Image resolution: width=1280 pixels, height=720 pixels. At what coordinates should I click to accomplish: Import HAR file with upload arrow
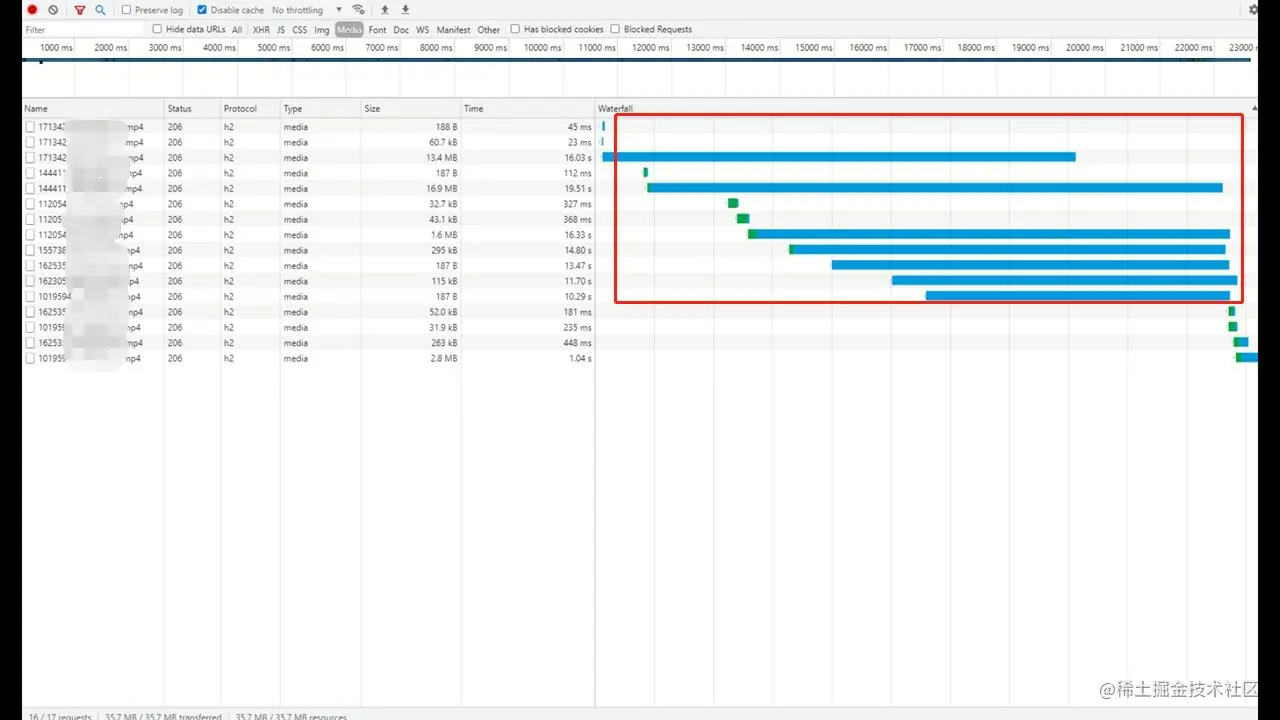[x=385, y=10]
